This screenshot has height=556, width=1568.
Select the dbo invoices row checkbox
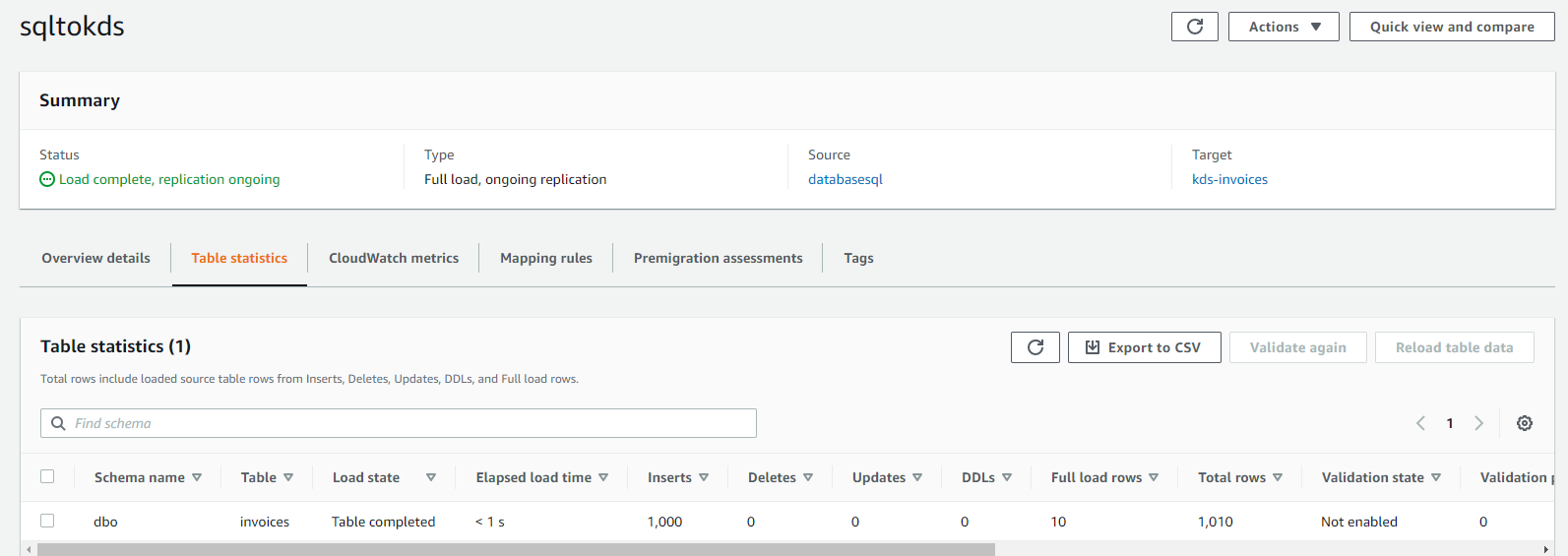(47, 521)
